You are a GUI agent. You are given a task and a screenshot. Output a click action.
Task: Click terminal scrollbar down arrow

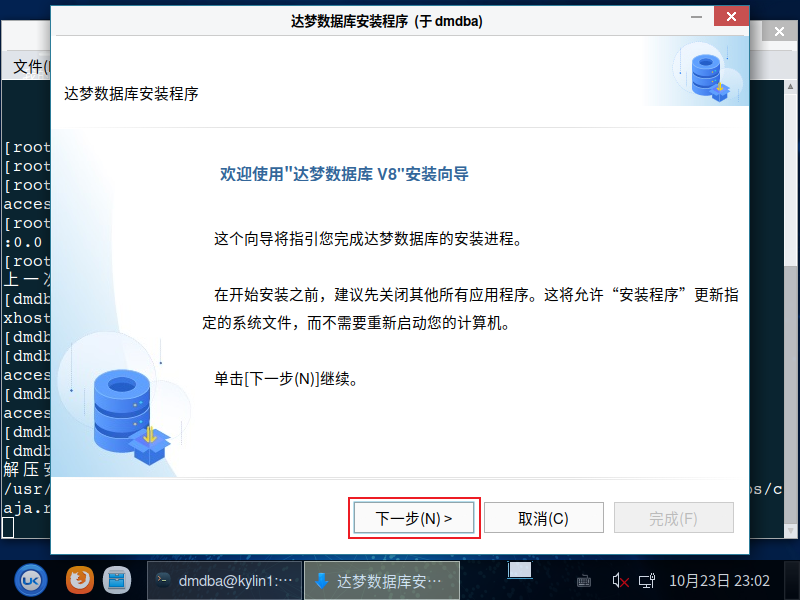point(790,531)
